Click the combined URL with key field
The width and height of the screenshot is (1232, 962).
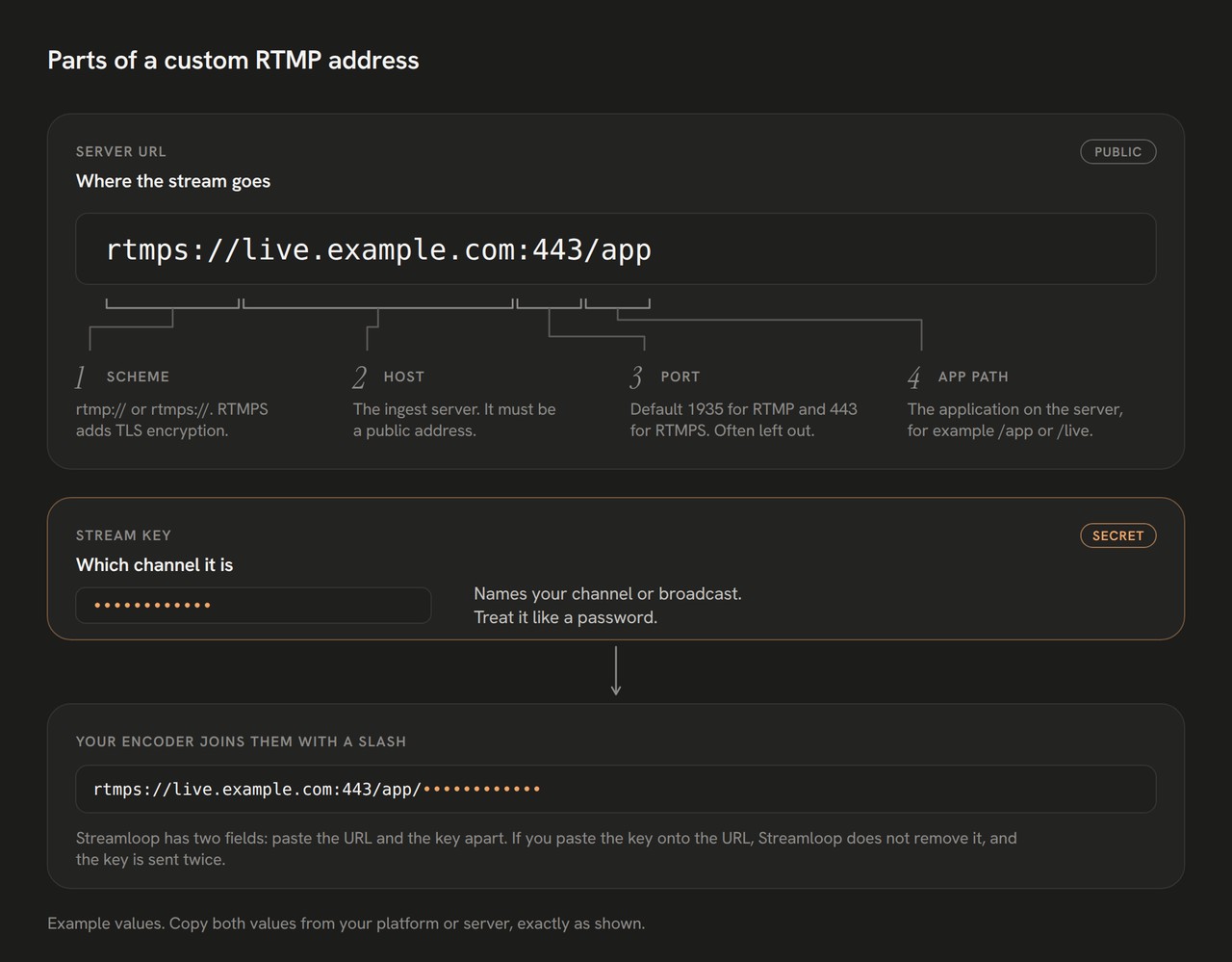[x=616, y=789]
